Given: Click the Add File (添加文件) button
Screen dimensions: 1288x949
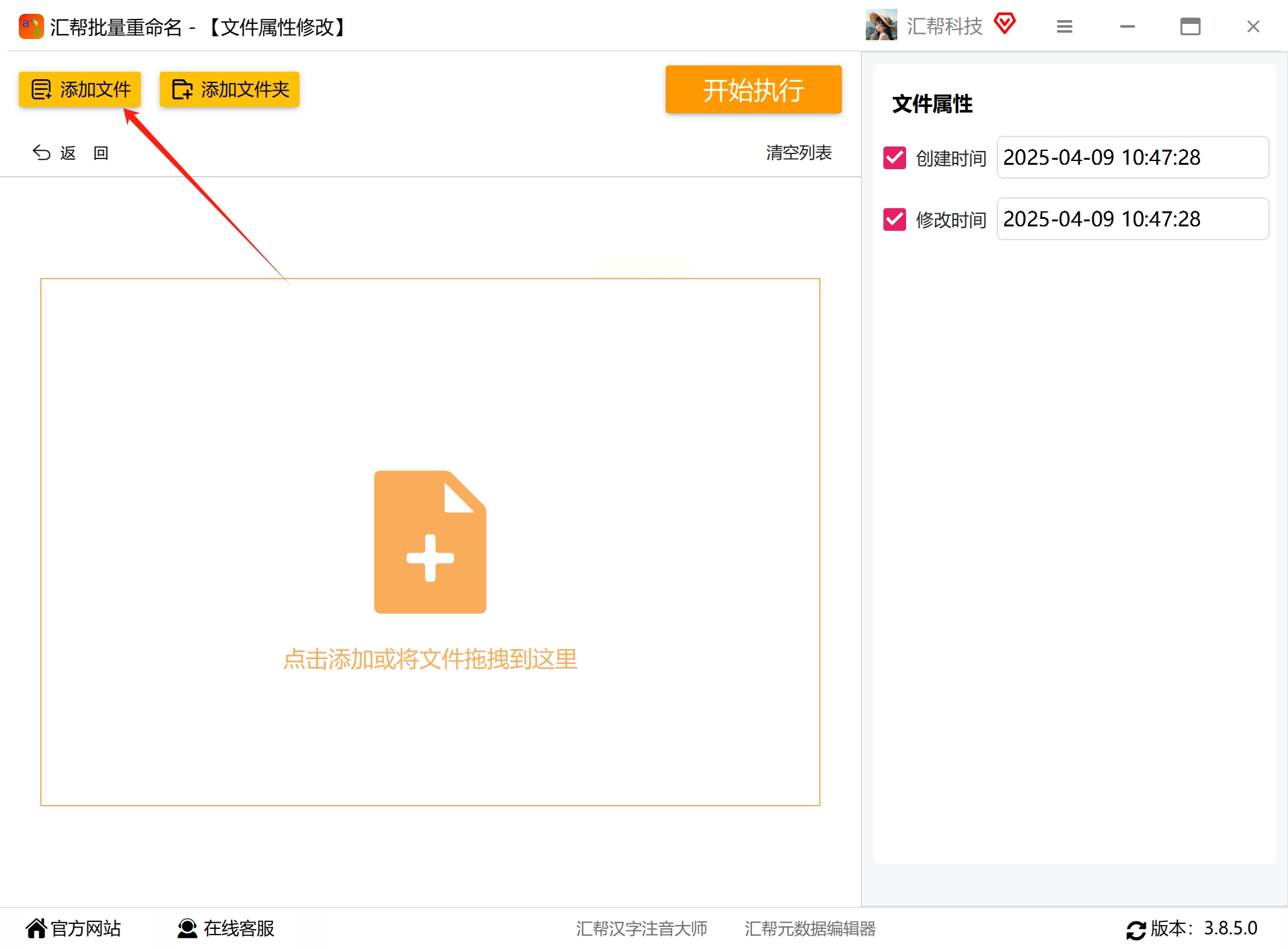Looking at the screenshot, I should [x=80, y=89].
